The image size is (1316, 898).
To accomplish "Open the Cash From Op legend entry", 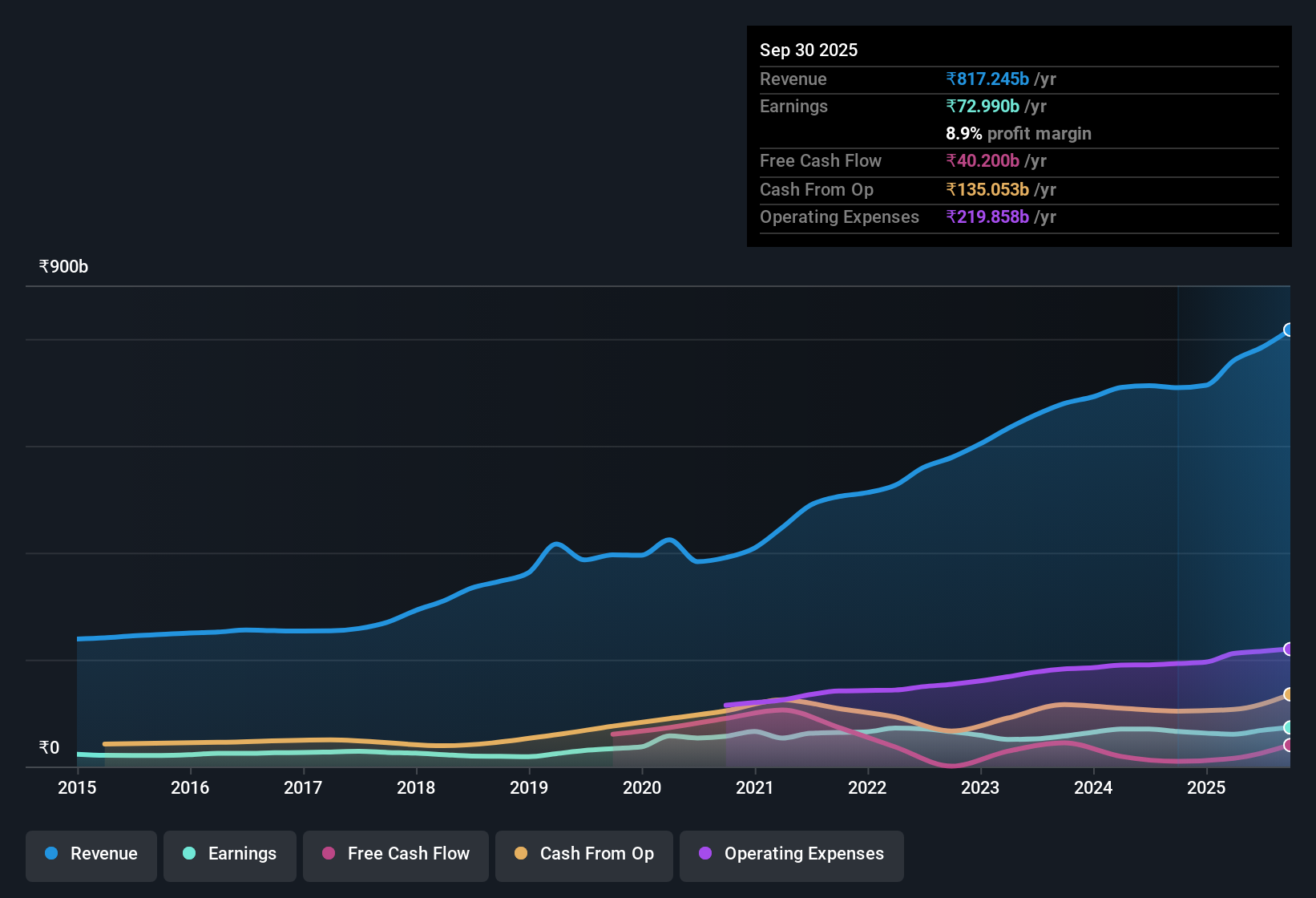I will tap(583, 854).
